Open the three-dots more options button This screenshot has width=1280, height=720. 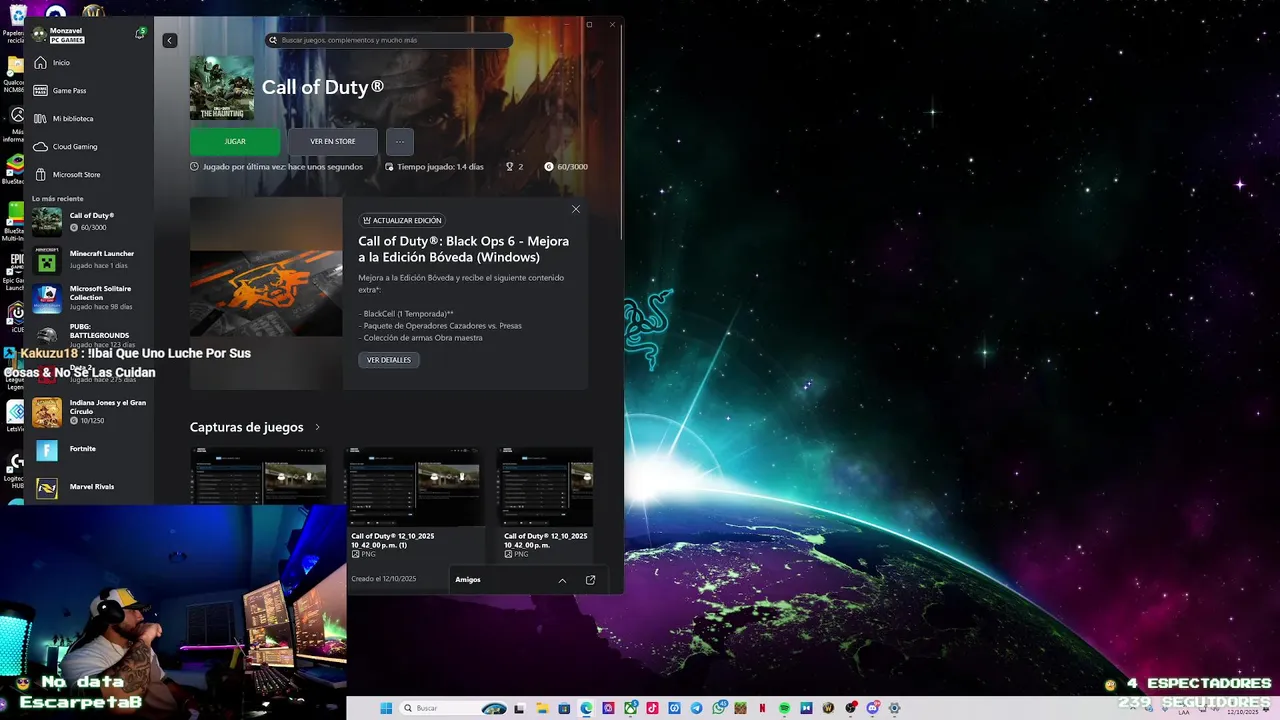tap(400, 141)
